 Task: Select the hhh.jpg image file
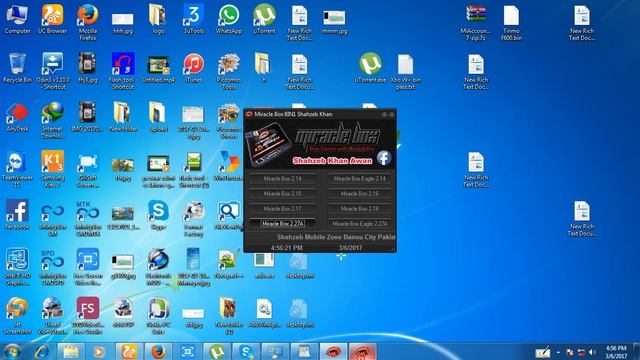(x=123, y=22)
